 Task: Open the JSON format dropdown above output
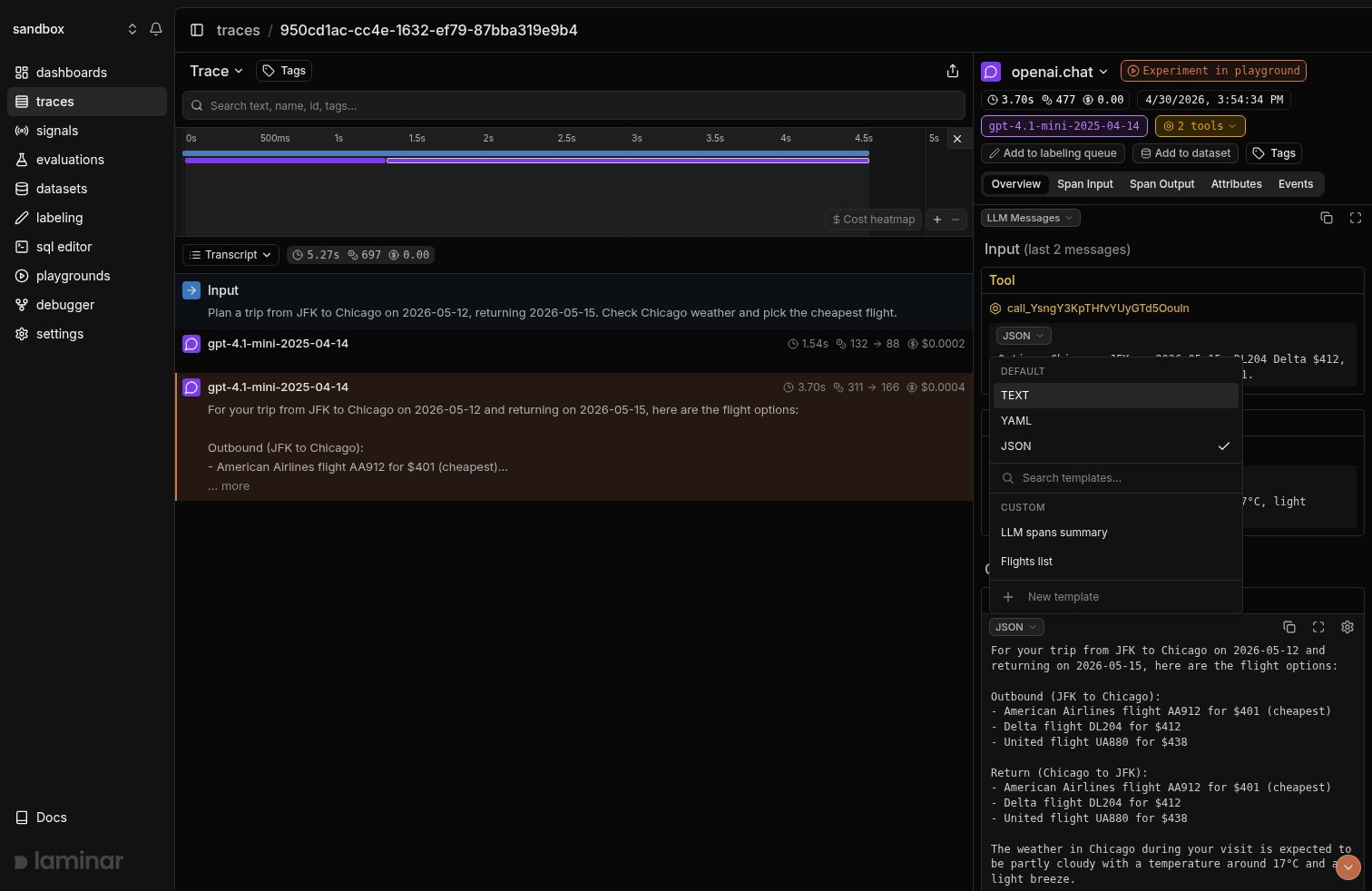point(1016,627)
